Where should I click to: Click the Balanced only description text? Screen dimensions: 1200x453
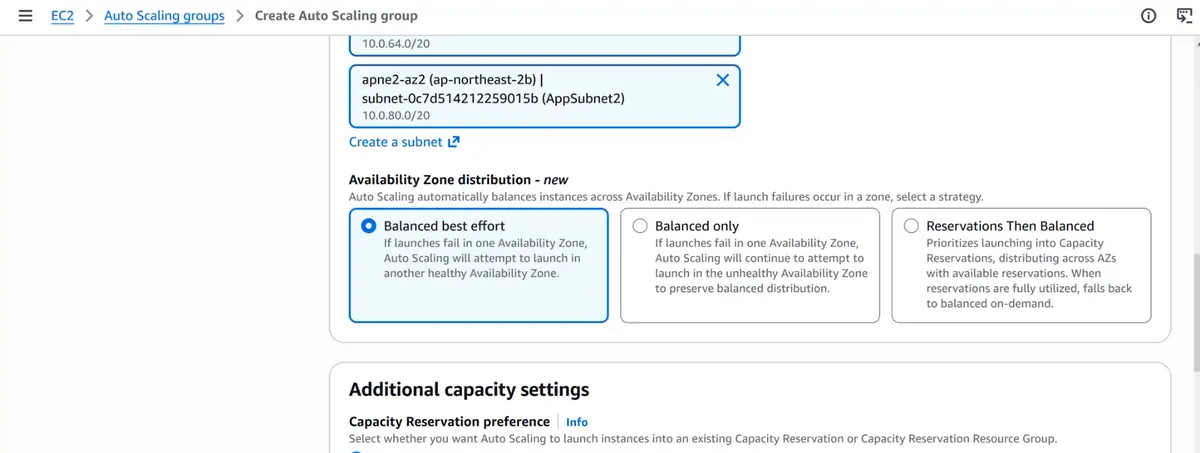(761, 265)
